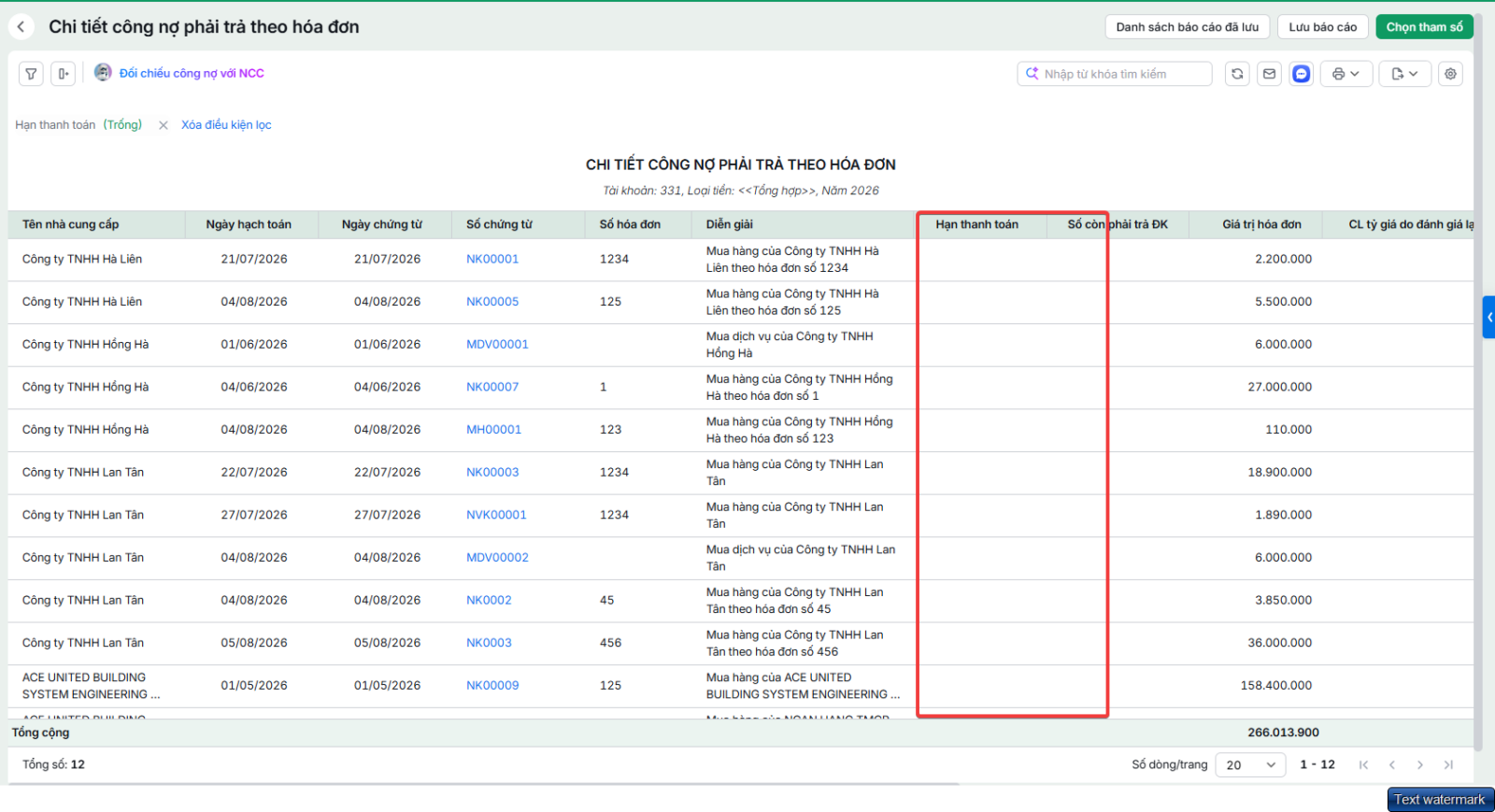
Task: Click Xóa điều kiện lọc link
Action: coord(226,125)
